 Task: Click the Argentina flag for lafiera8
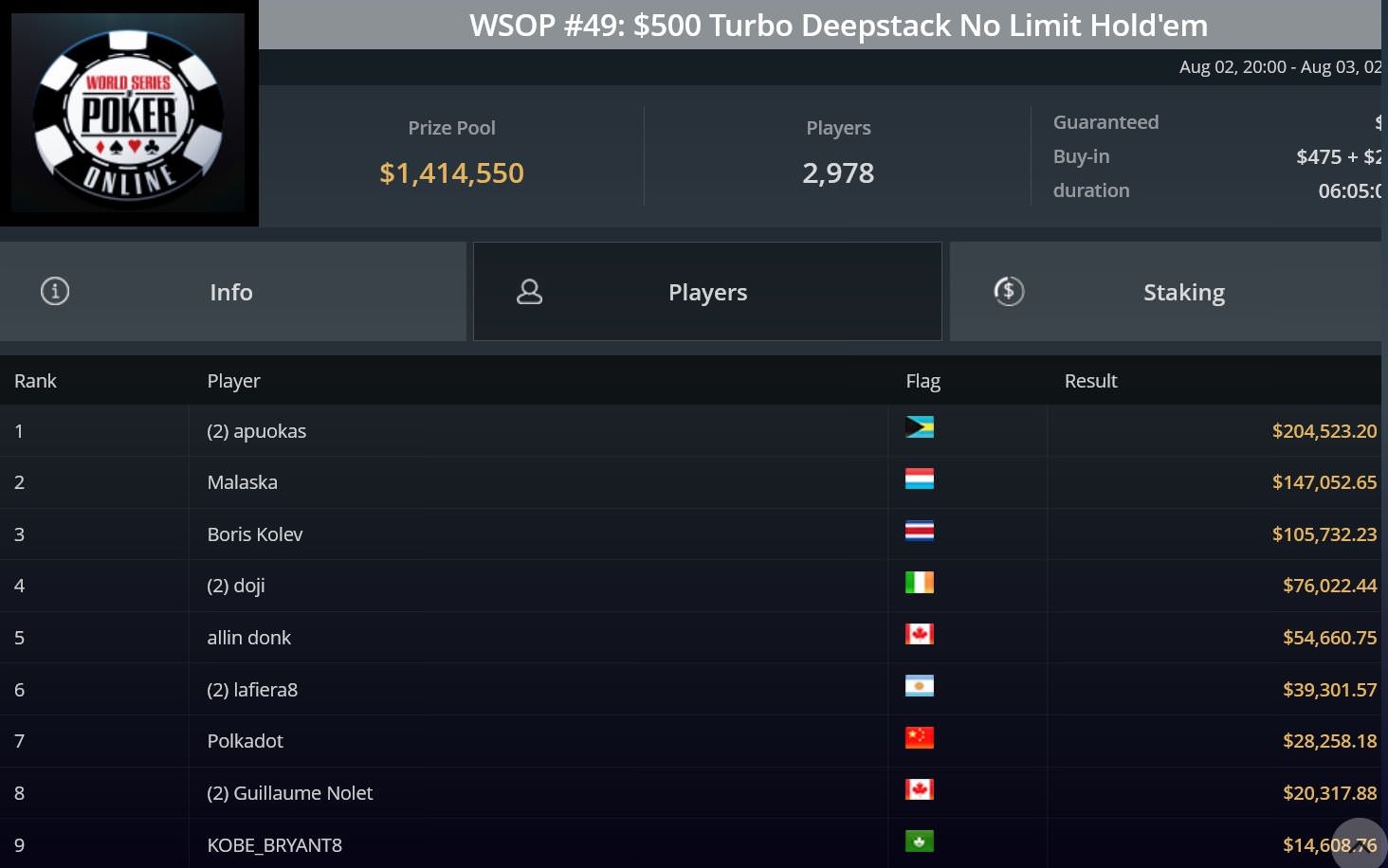click(x=920, y=685)
